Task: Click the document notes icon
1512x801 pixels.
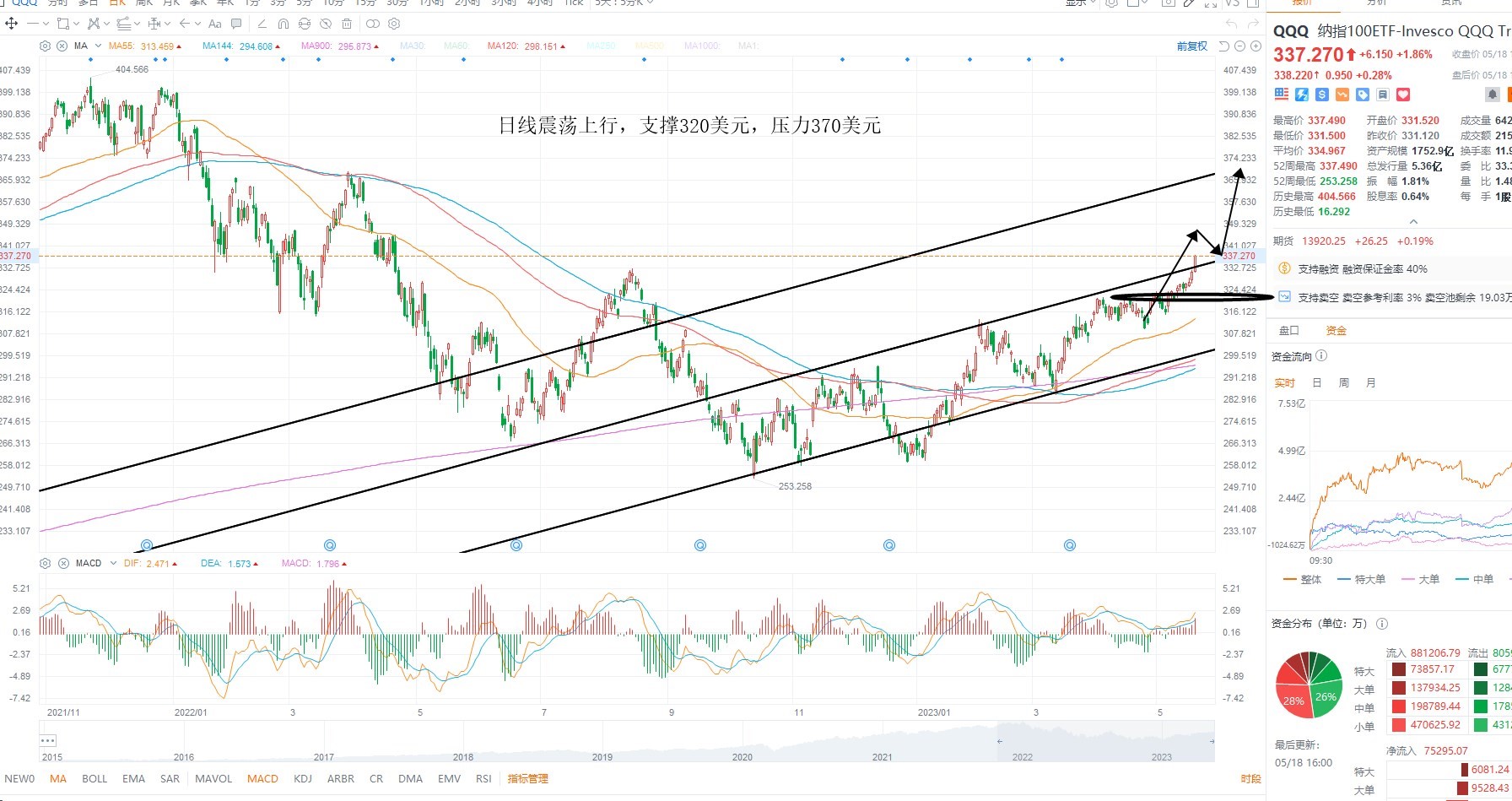Action: (x=1383, y=95)
